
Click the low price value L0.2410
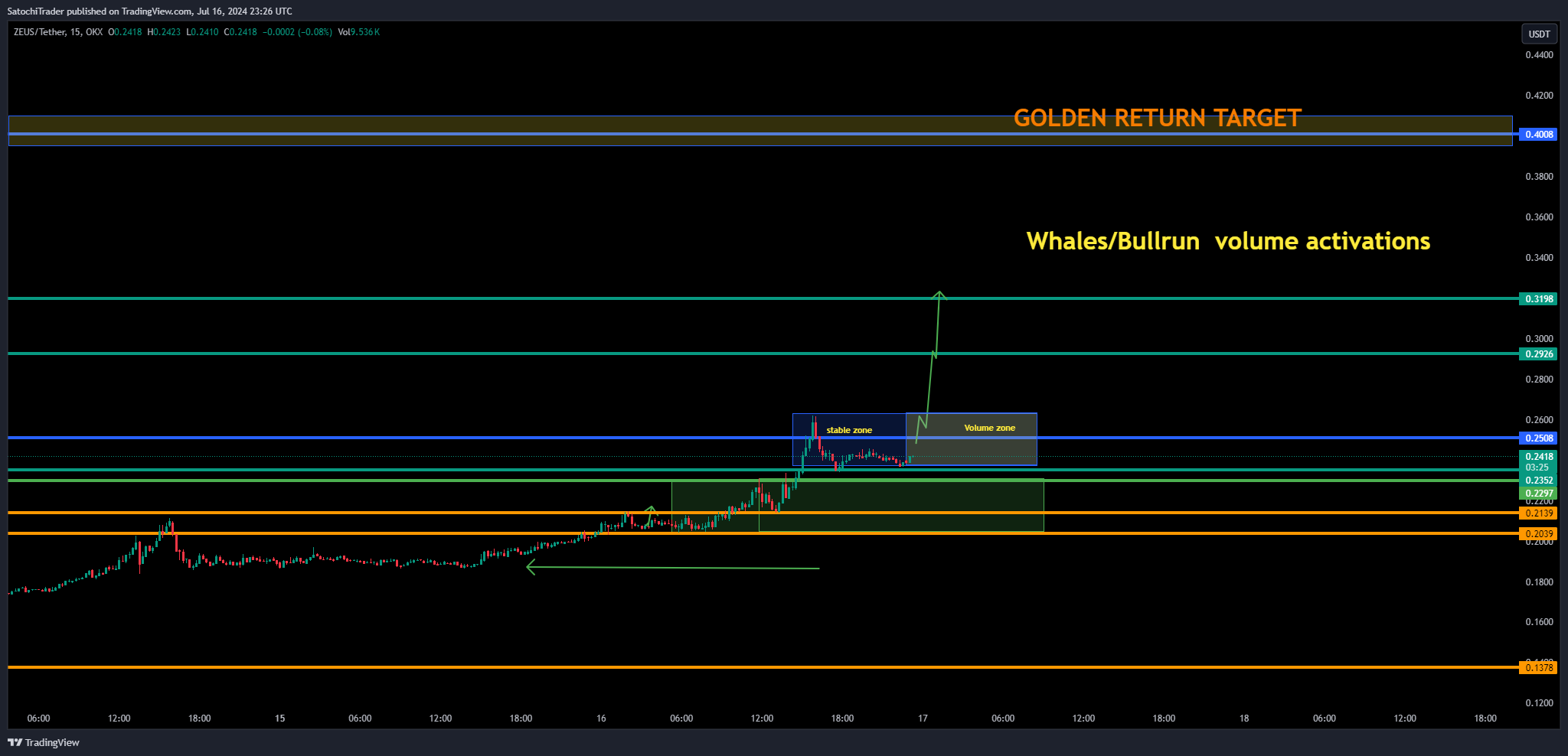click(x=202, y=32)
